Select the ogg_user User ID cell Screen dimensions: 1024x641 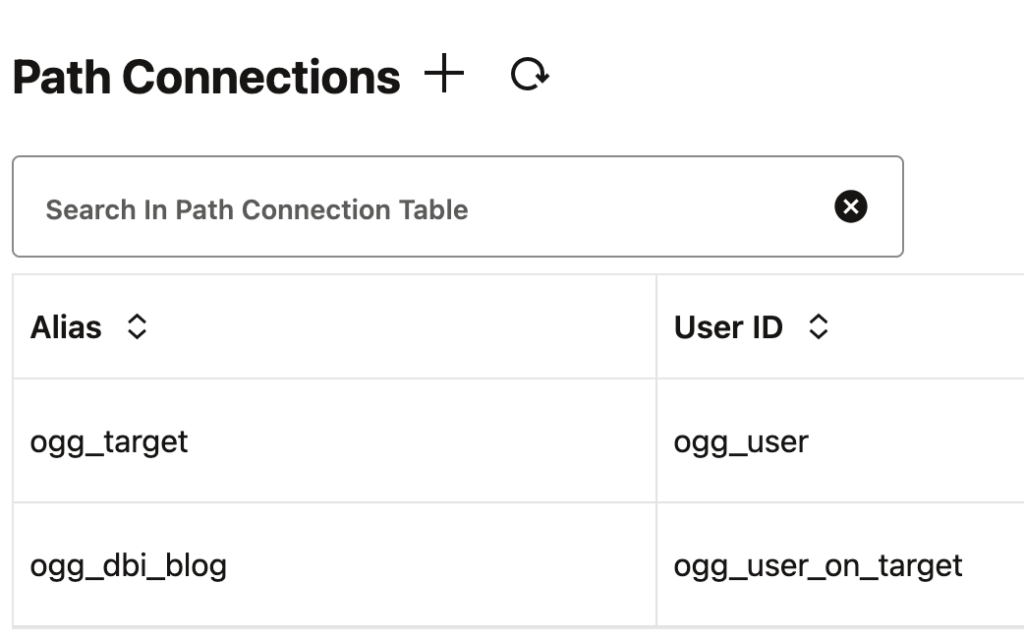pos(741,442)
